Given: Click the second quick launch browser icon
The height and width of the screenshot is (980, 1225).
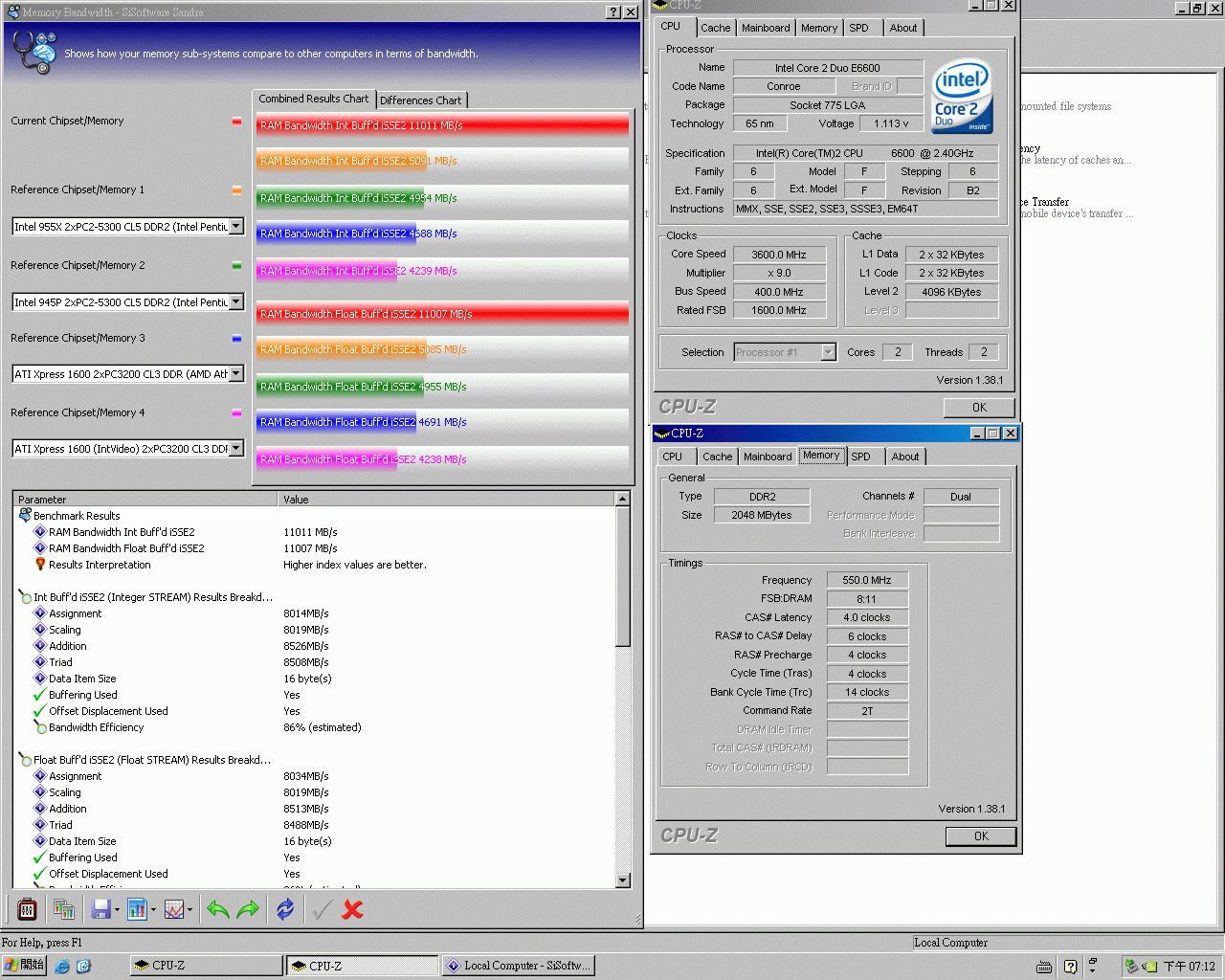Looking at the screenshot, I should coord(83,967).
